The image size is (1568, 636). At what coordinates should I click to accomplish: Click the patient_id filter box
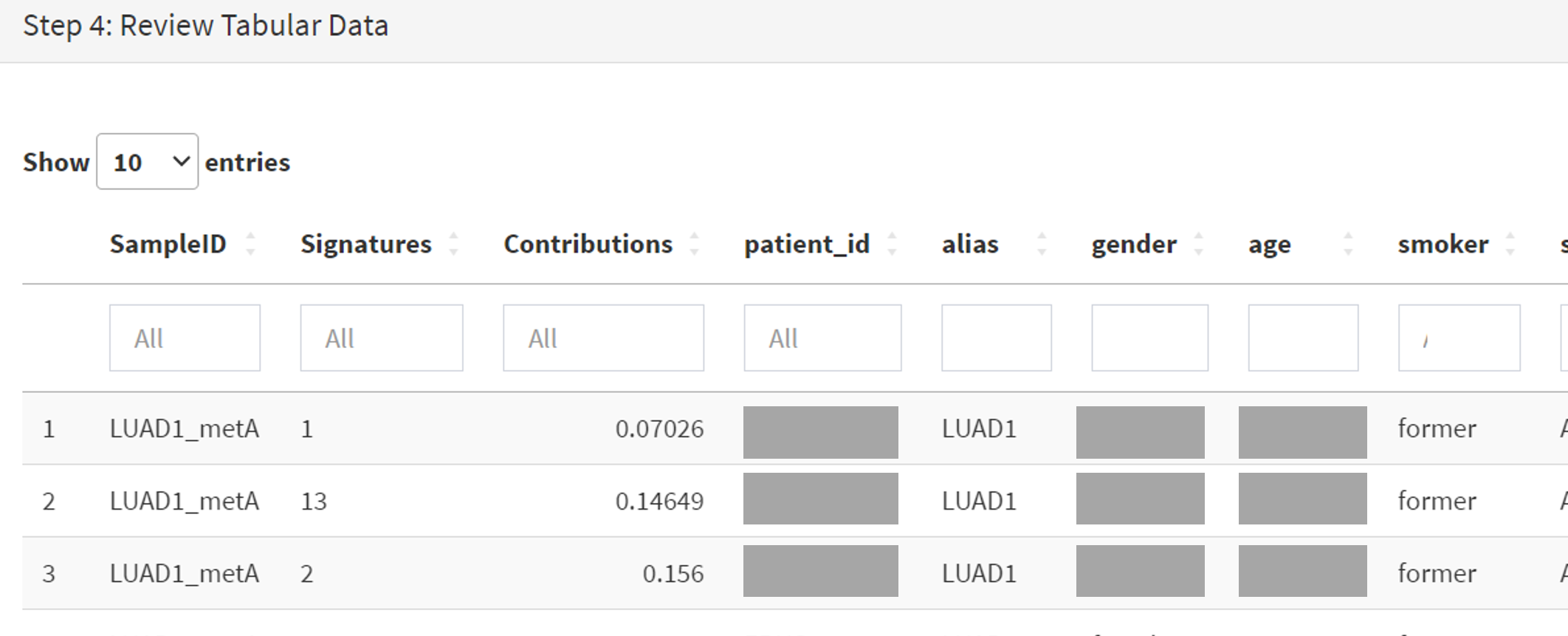(x=822, y=338)
